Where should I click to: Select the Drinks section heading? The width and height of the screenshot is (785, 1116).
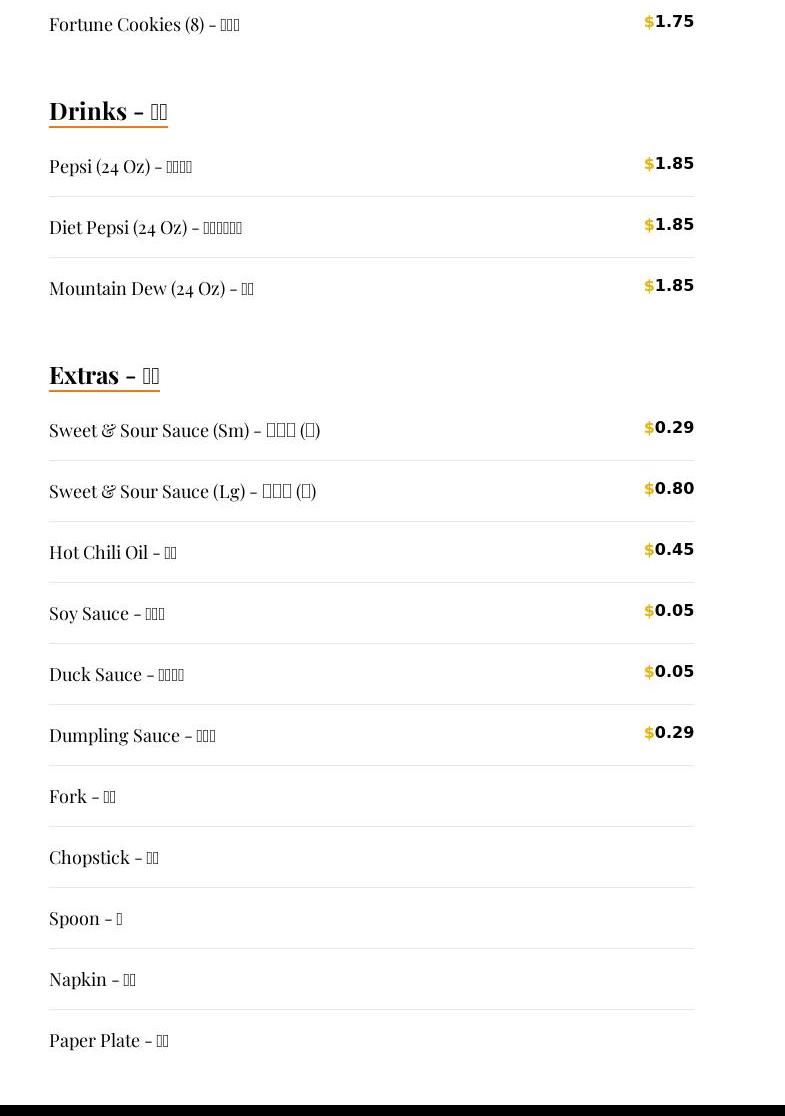pos(108,111)
